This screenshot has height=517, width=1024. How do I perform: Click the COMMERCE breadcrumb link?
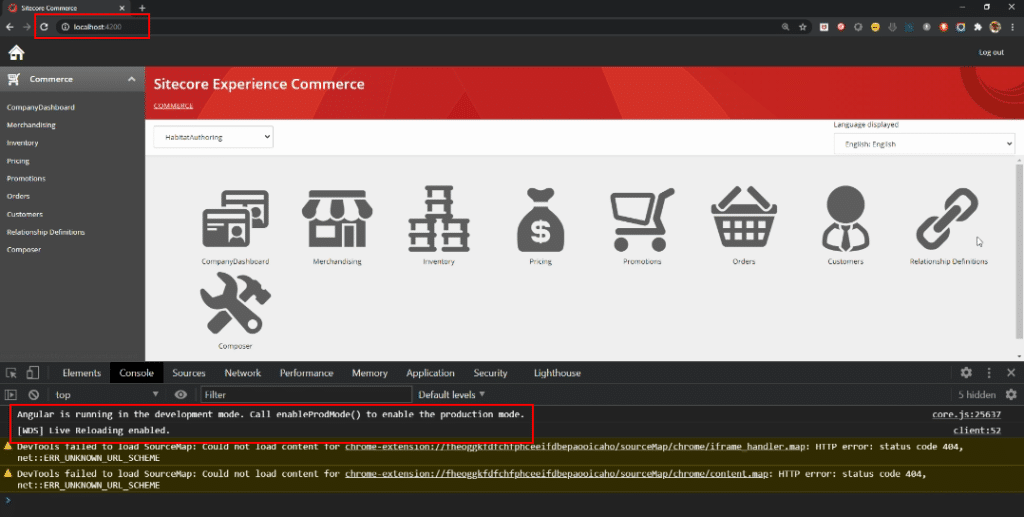point(173,106)
